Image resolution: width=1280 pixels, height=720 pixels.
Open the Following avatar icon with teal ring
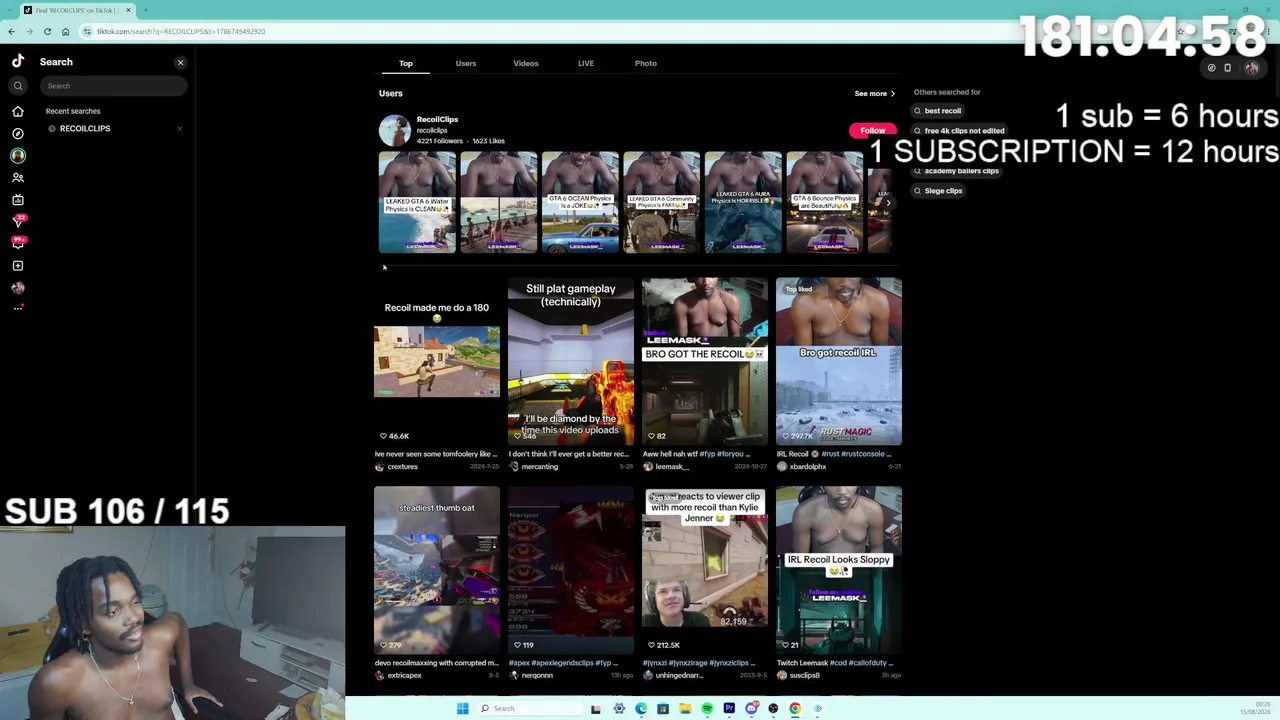point(18,155)
